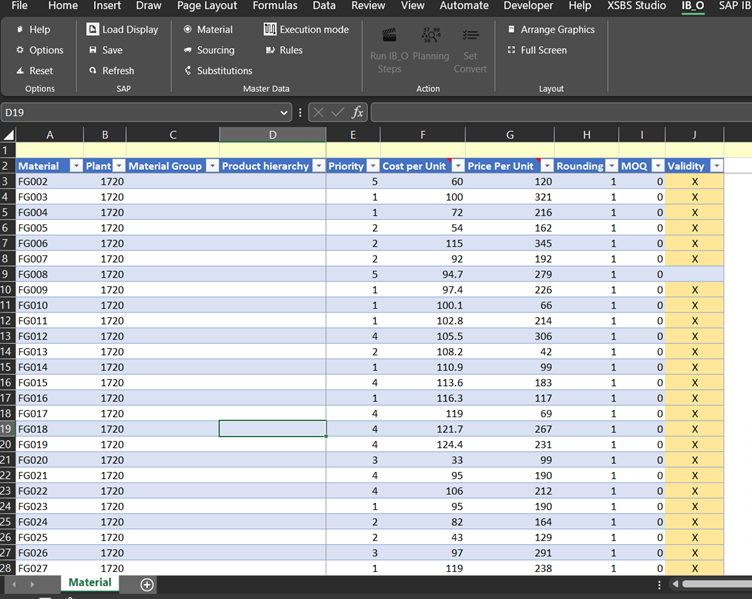Switch to the Developer ribbon tab
This screenshot has width=752, height=599.
(x=528, y=6)
